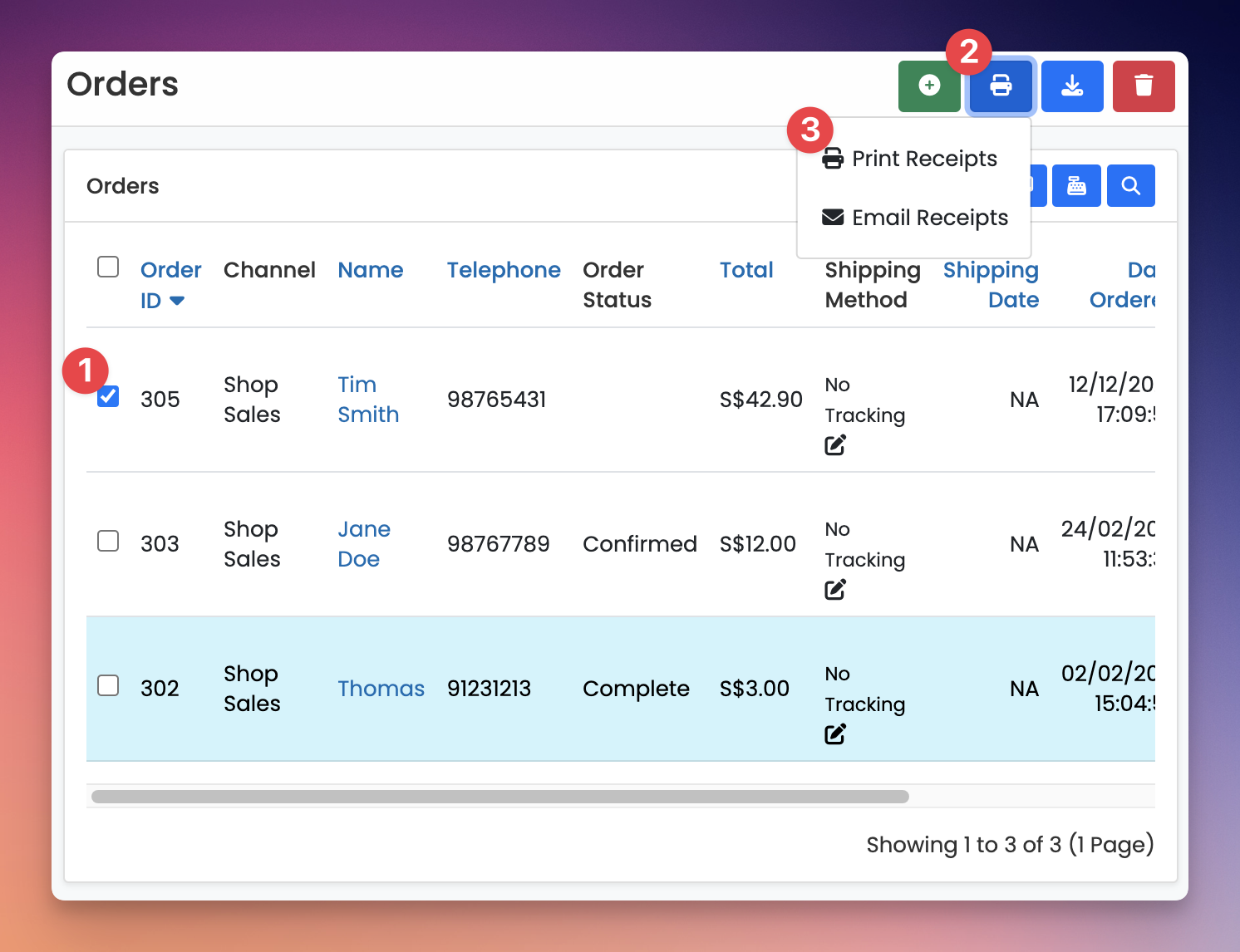Image resolution: width=1240 pixels, height=952 pixels.
Task: Click Confirmed status of order 303
Action: click(x=640, y=544)
